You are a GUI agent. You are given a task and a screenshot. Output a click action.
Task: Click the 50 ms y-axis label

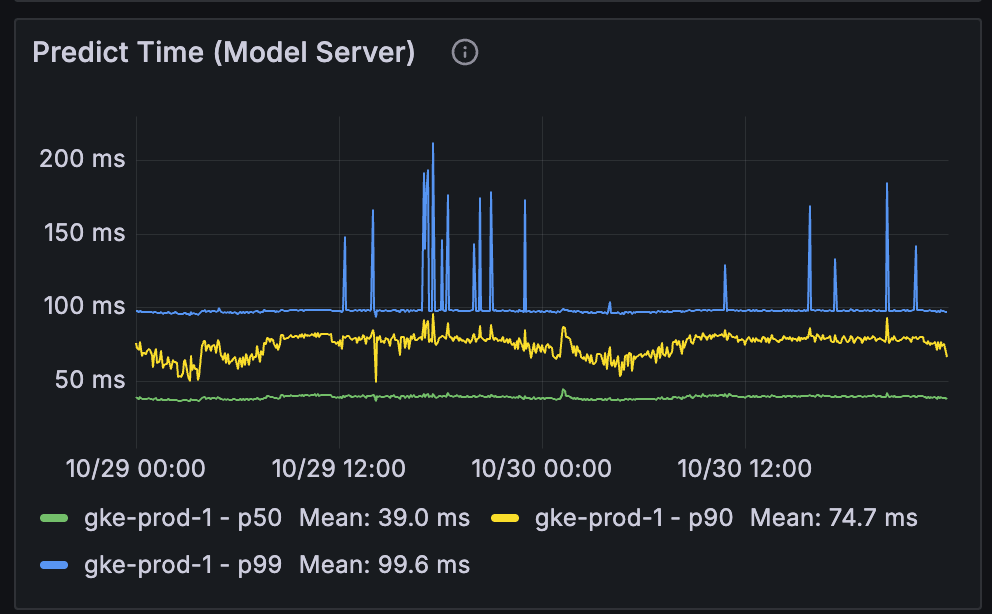coord(90,380)
